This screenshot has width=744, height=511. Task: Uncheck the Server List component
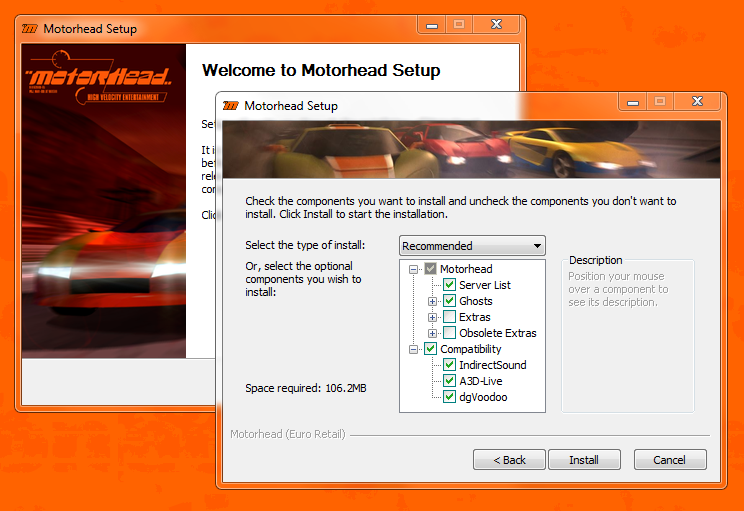[x=450, y=285]
